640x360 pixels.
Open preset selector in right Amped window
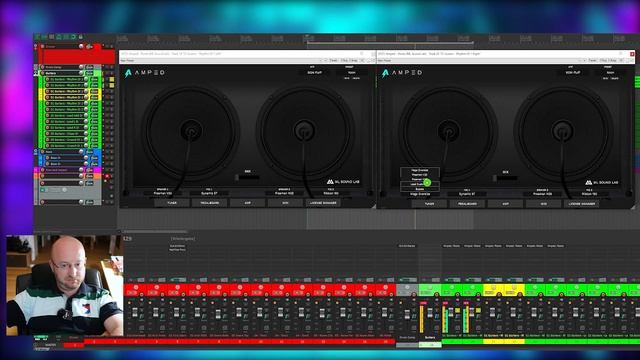click(x=610, y=72)
